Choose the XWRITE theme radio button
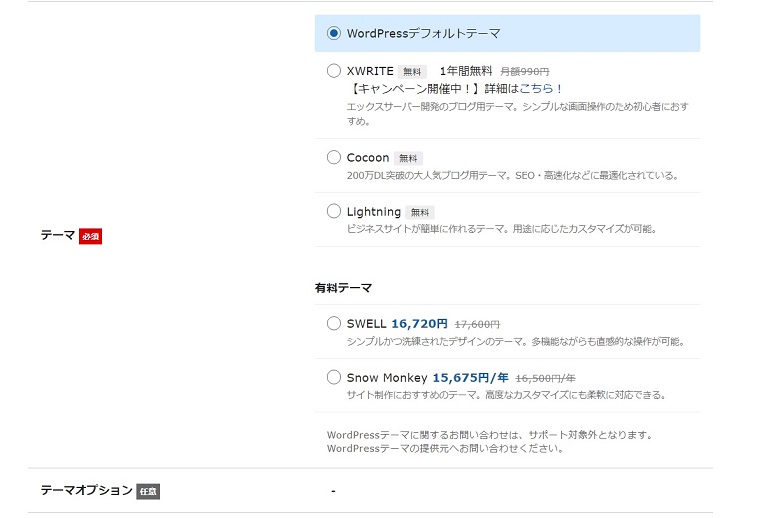 tap(333, 71)
